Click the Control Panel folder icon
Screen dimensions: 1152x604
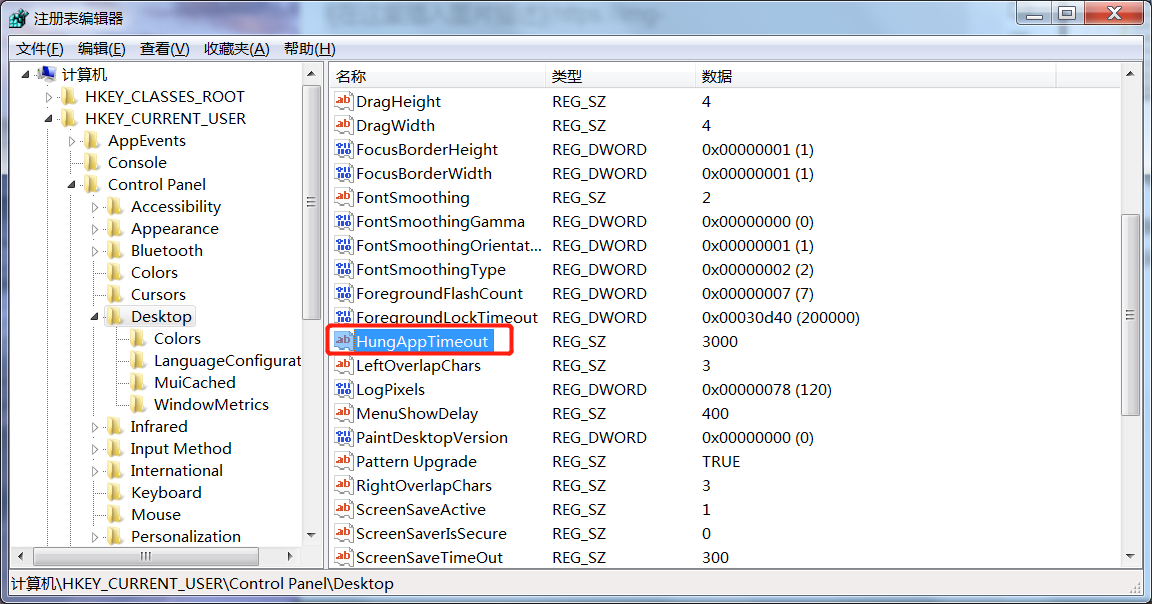92,184
